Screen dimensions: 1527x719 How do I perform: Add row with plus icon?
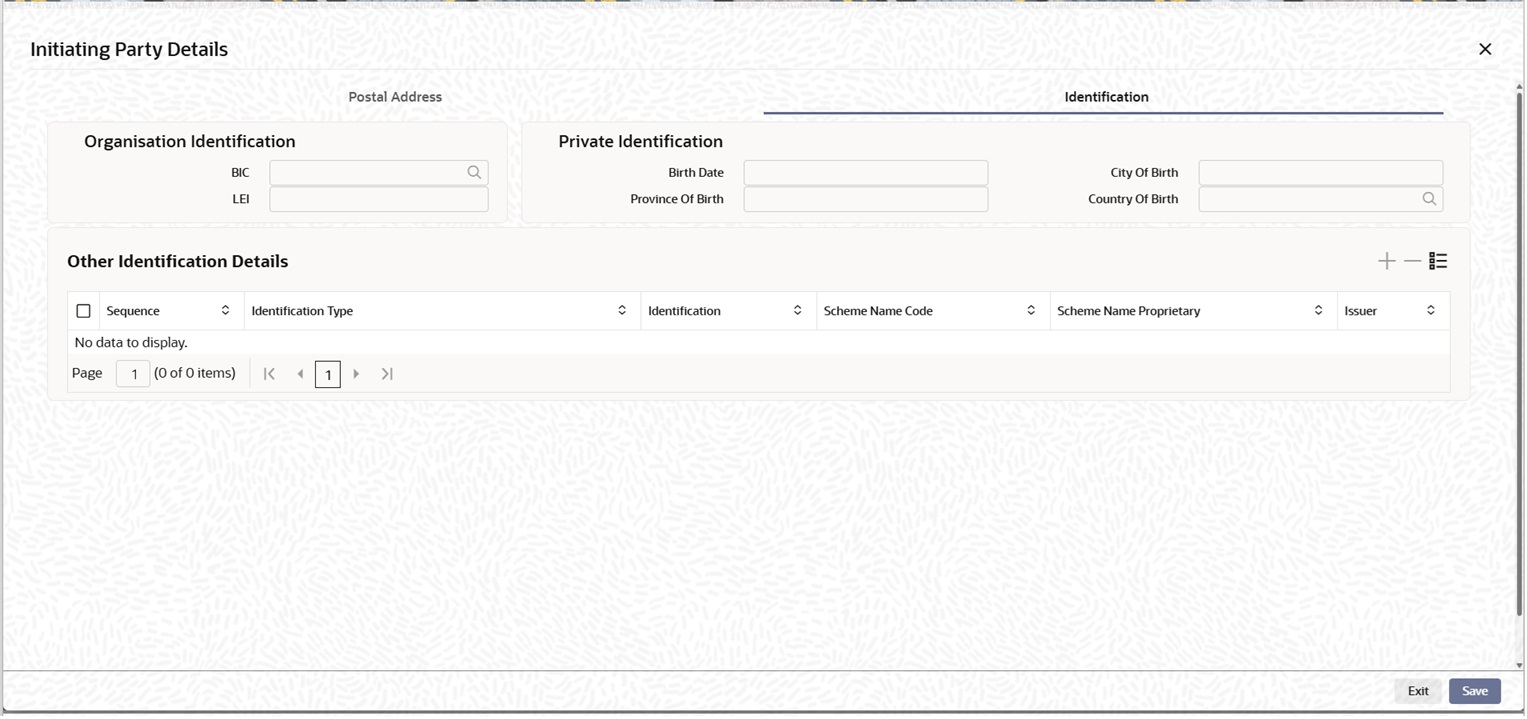[x=1386, y=261]
